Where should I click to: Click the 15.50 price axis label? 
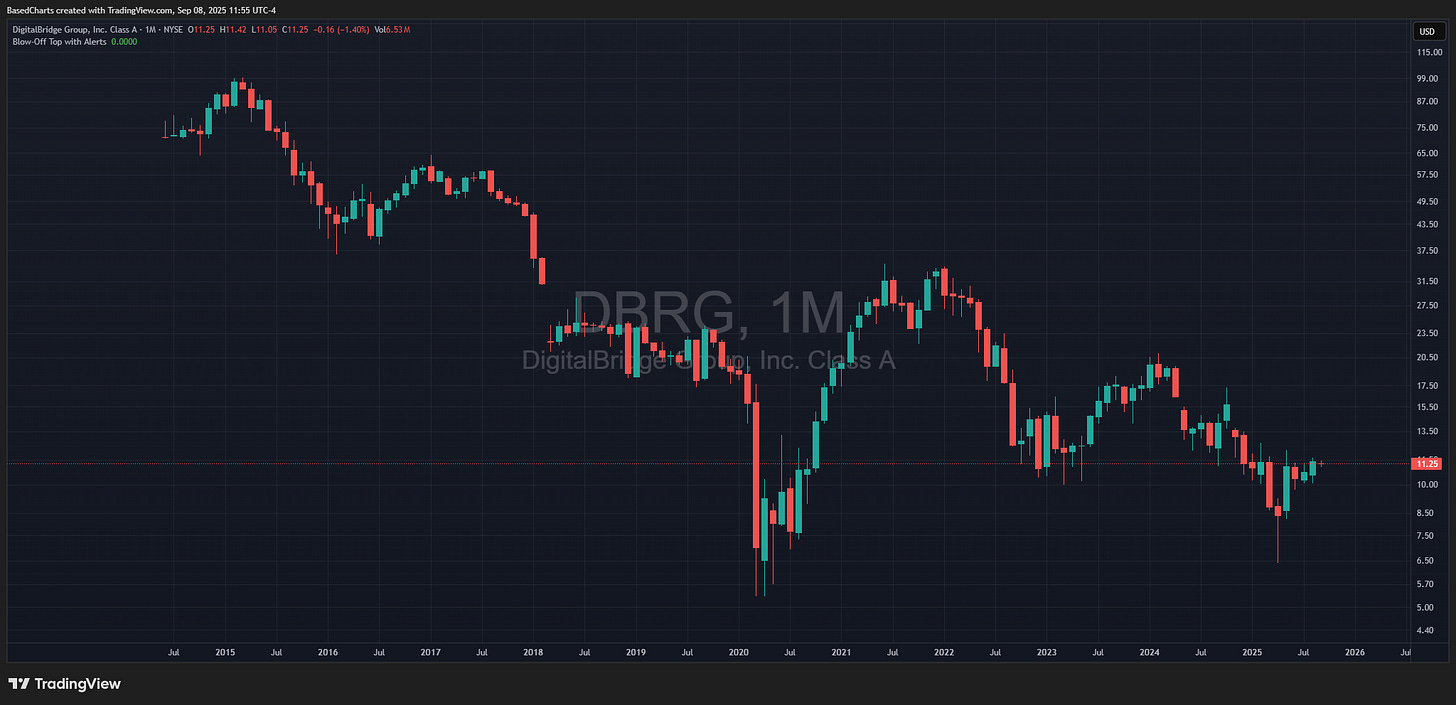(1428, 407)
